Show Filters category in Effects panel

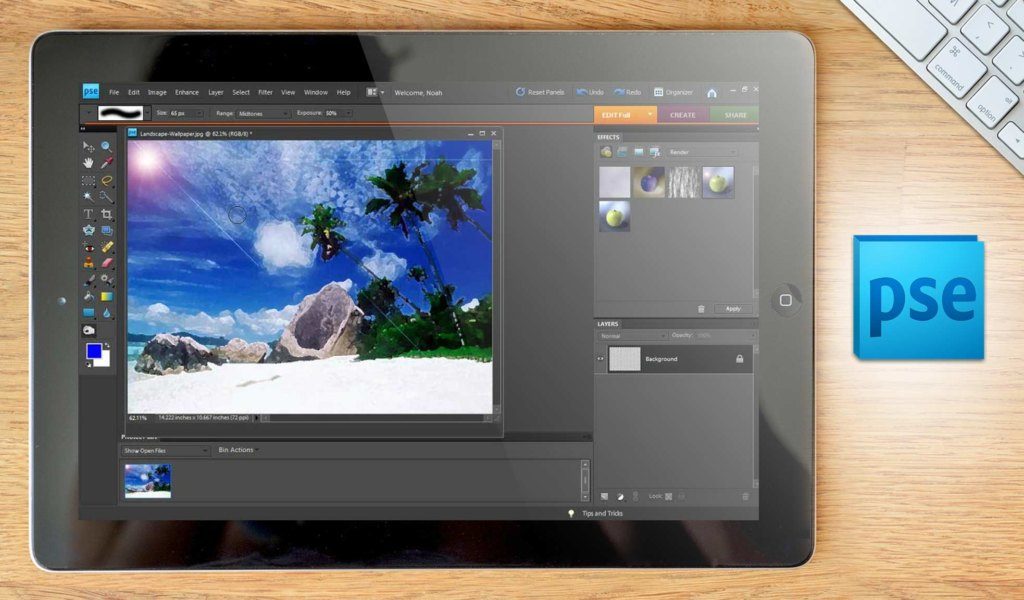point(606,152)
